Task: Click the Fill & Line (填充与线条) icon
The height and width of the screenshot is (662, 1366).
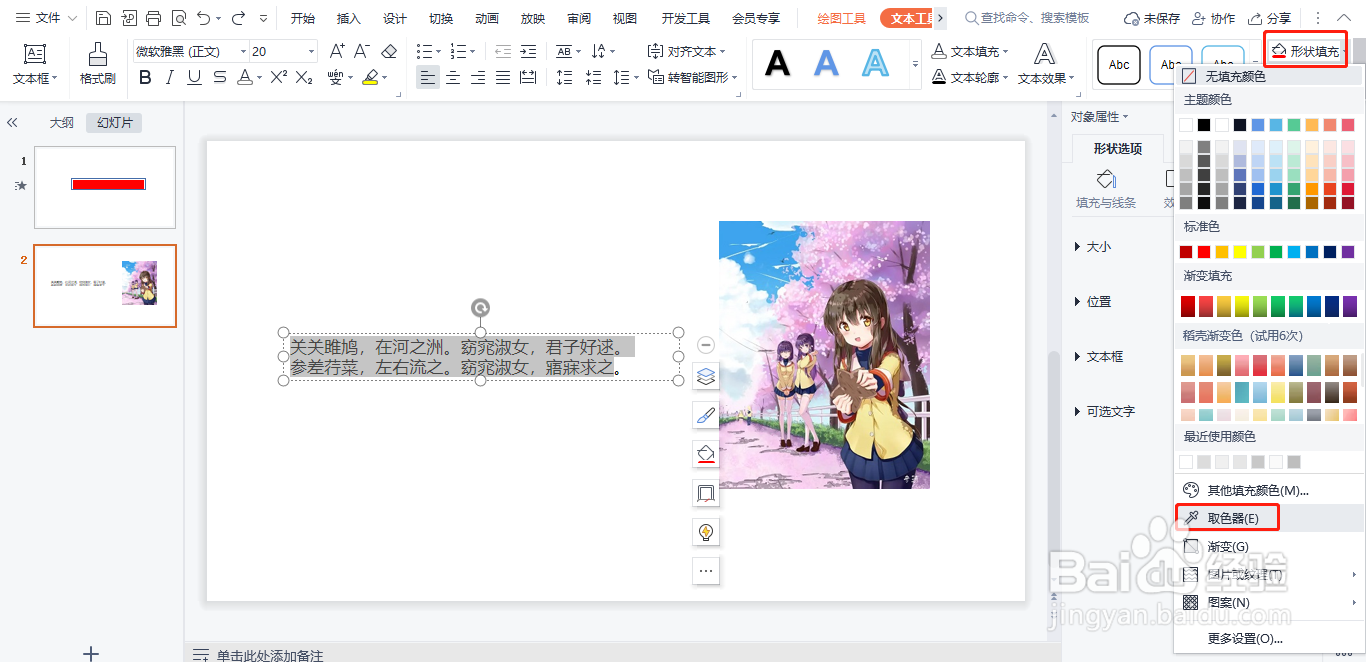Action: [1106, 179]
